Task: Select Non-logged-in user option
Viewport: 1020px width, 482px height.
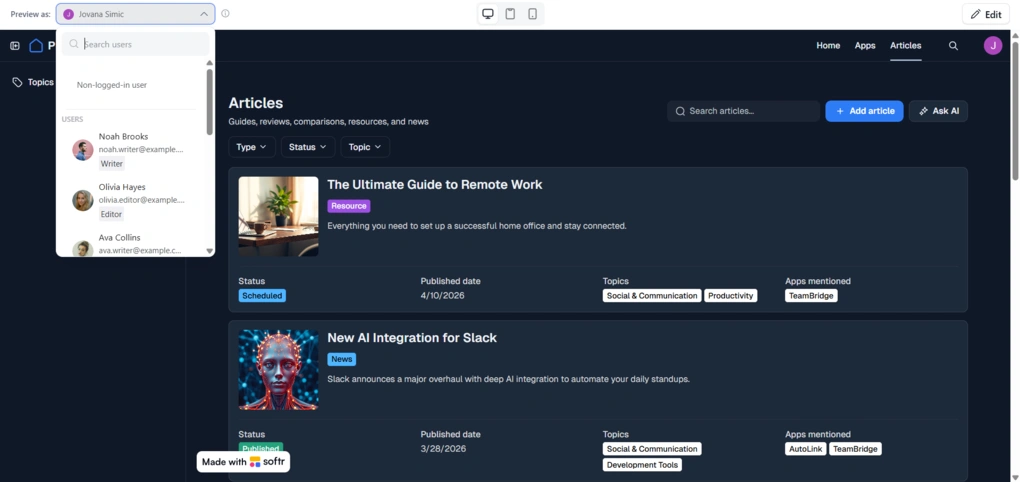Action: [x=112, y=85]
